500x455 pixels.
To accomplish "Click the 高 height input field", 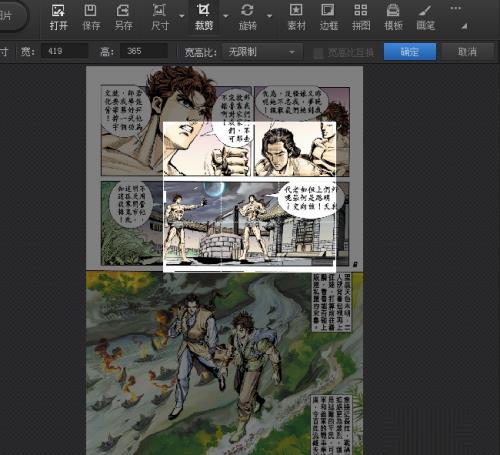I will coord(144,51).
